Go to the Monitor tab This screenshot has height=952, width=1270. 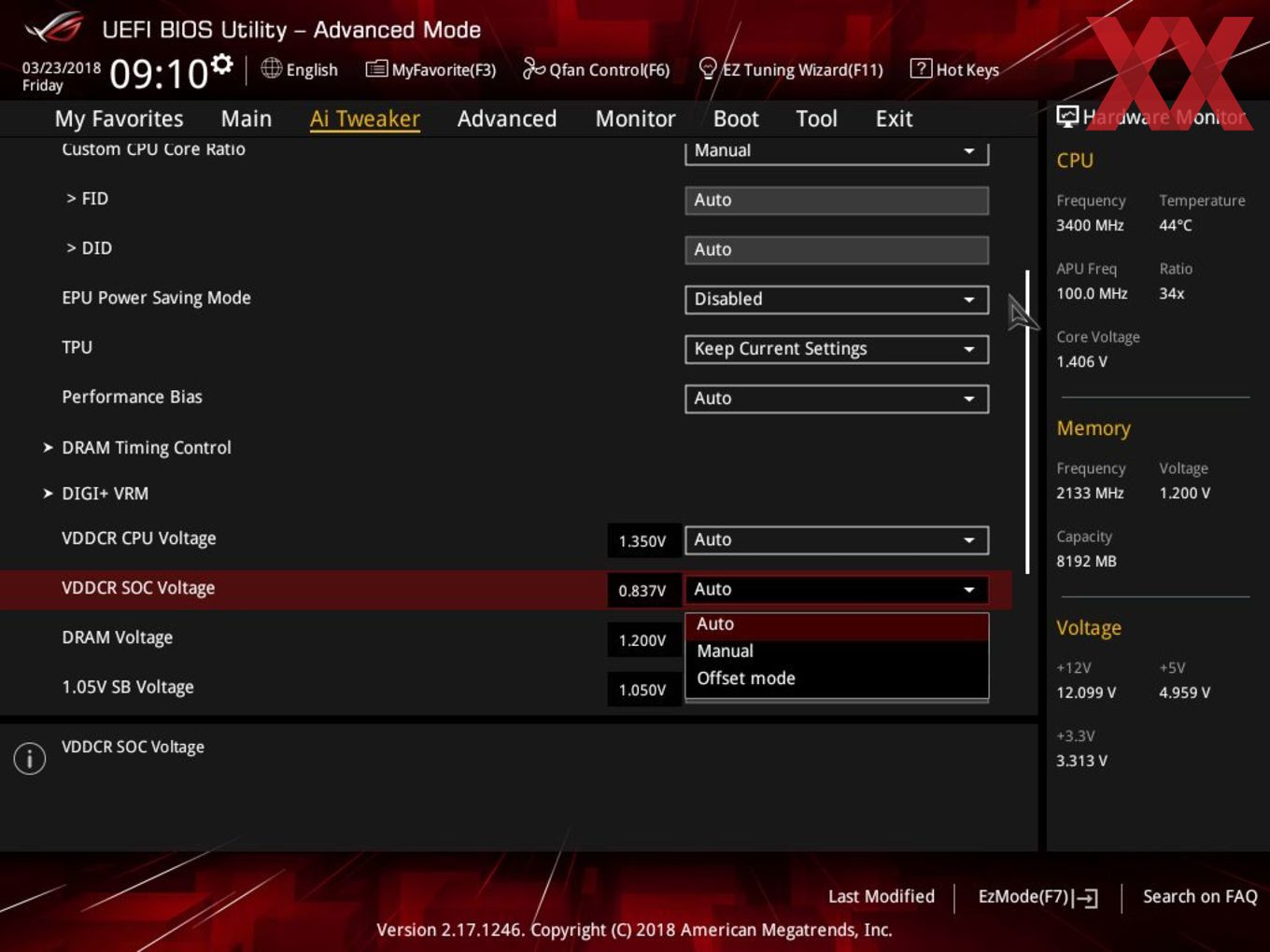click(636, 119)
